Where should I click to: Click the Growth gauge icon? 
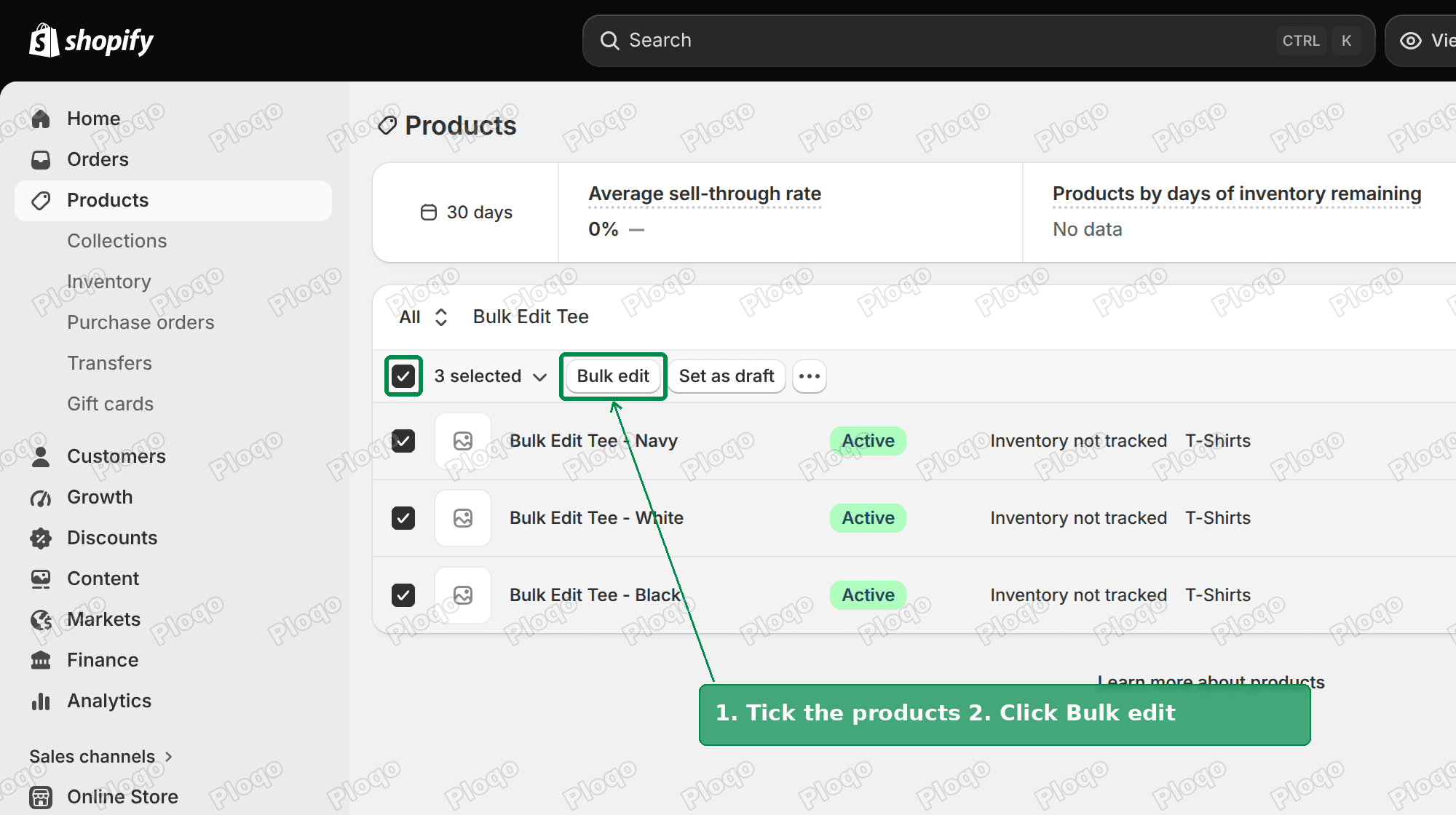click(x=41, y=497)
